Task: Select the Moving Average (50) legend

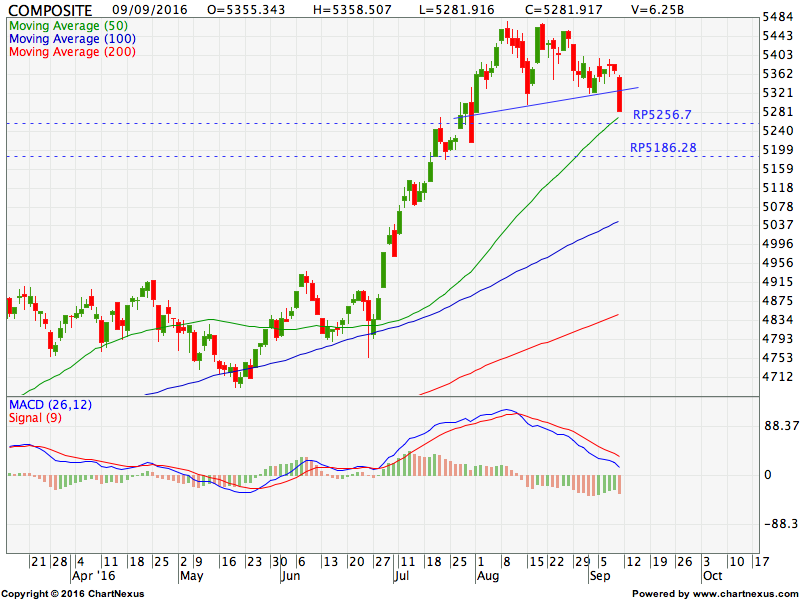Action: click(x=68, y=26)
